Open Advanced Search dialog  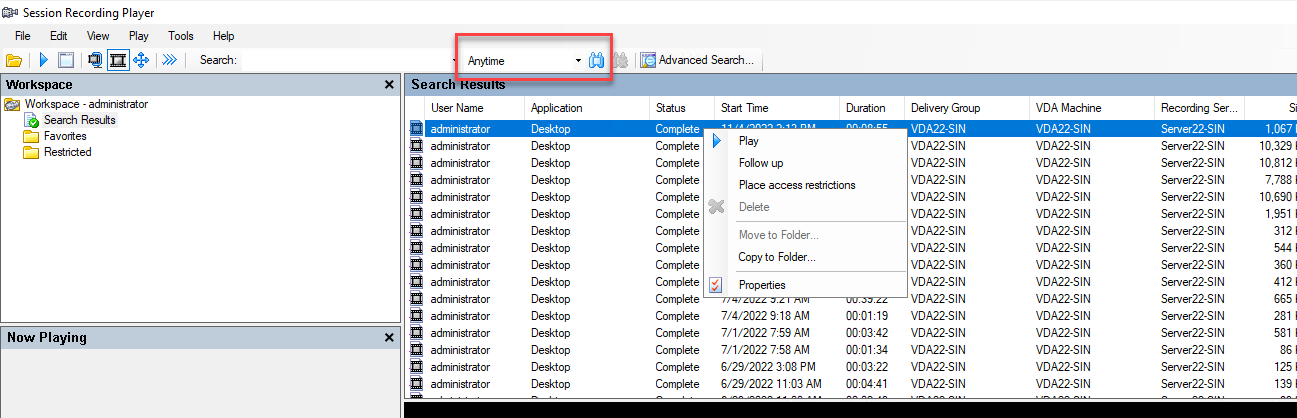698,60
